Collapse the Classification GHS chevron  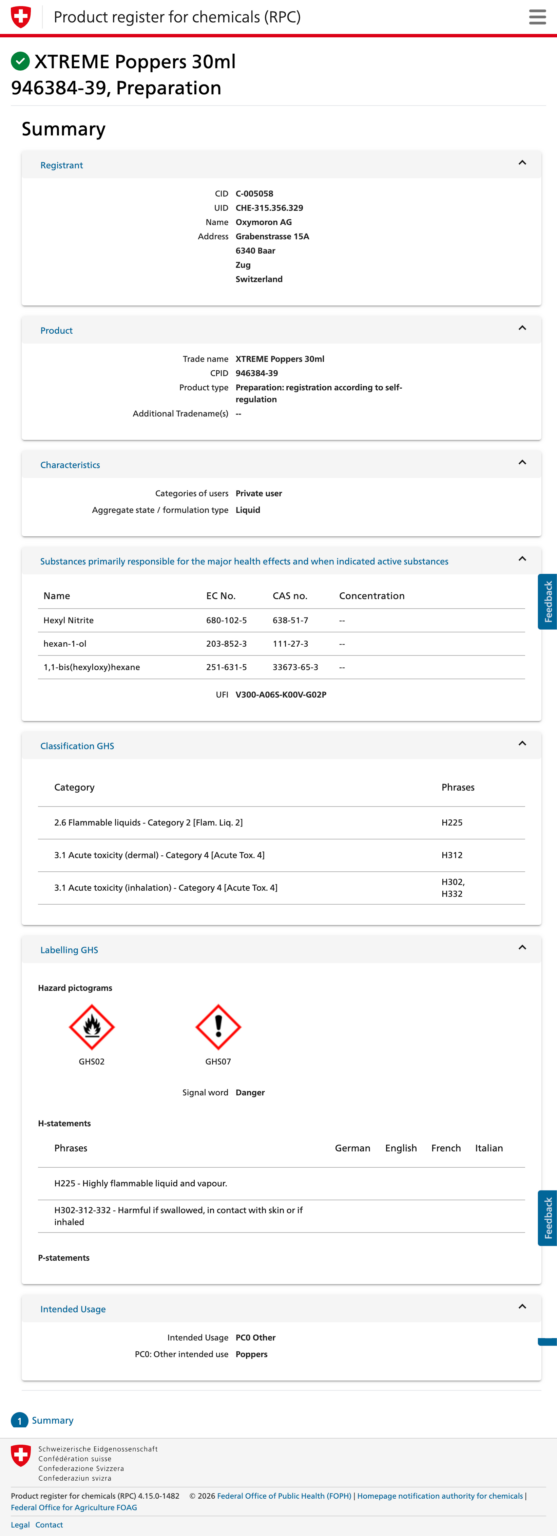[522, 744]
